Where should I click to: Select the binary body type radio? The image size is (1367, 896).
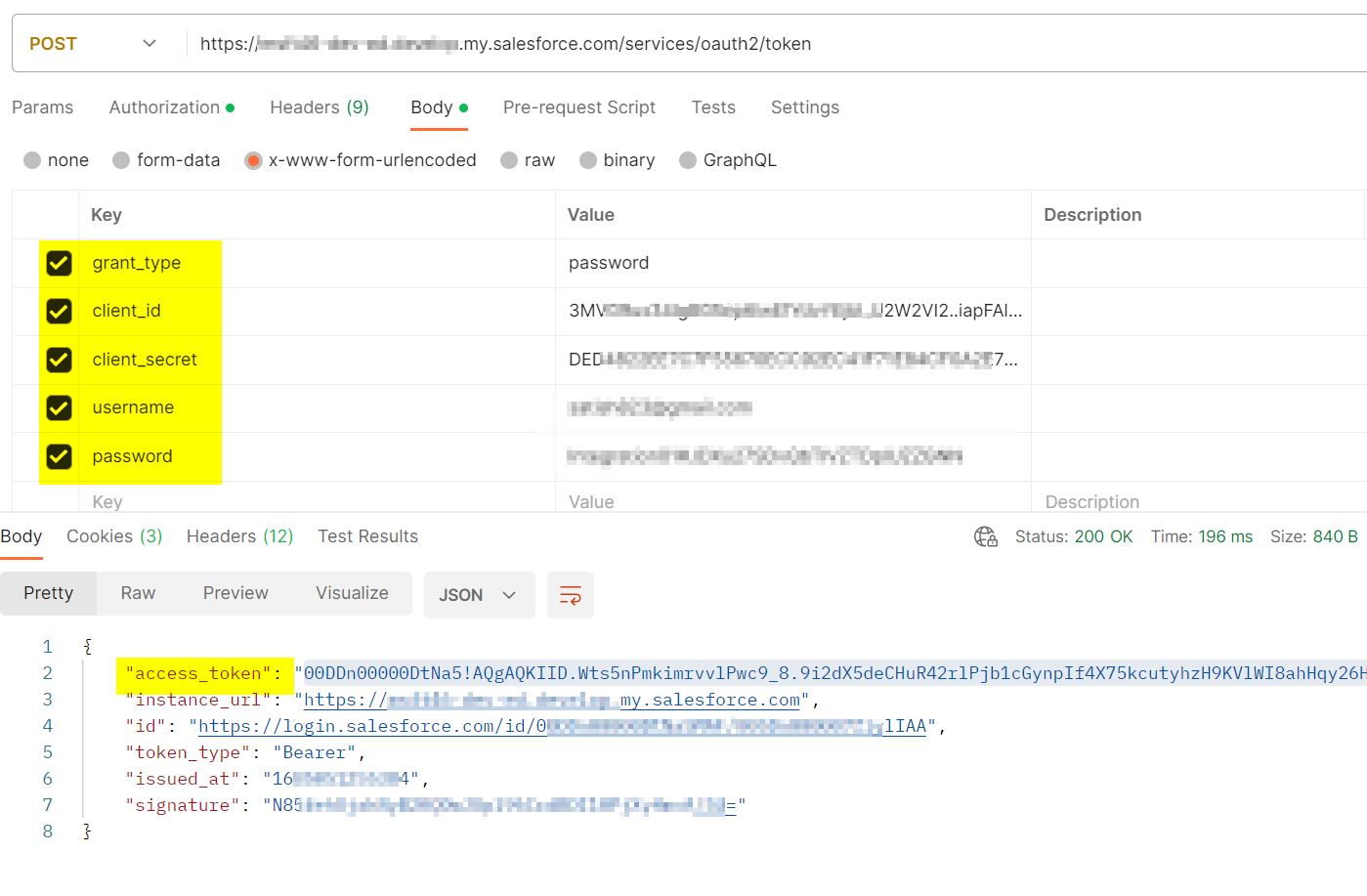click(588, 160)
